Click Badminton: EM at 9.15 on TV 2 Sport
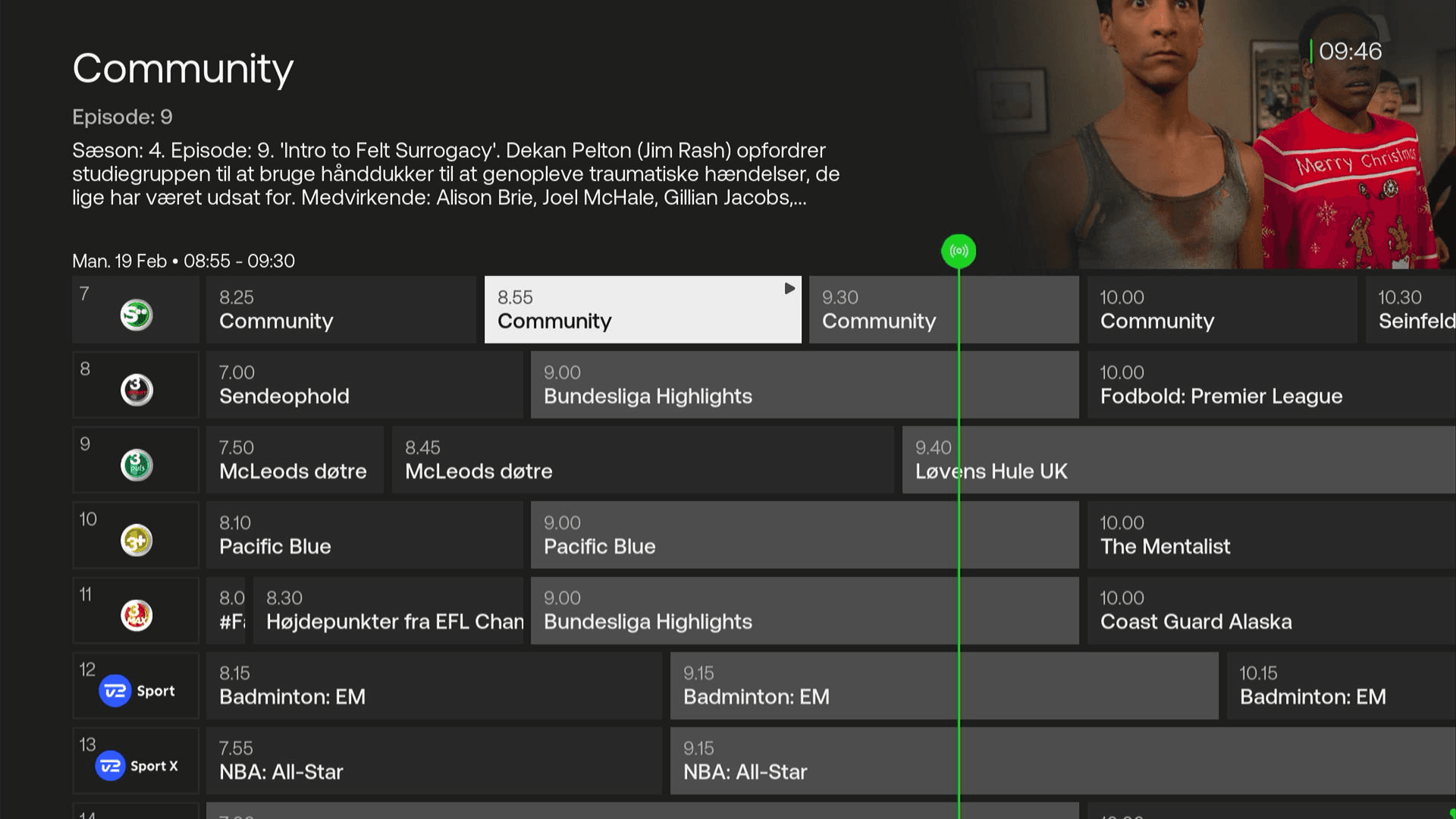Image resolution: width=1456 pixels, height=819 pixels. point(943,686)
